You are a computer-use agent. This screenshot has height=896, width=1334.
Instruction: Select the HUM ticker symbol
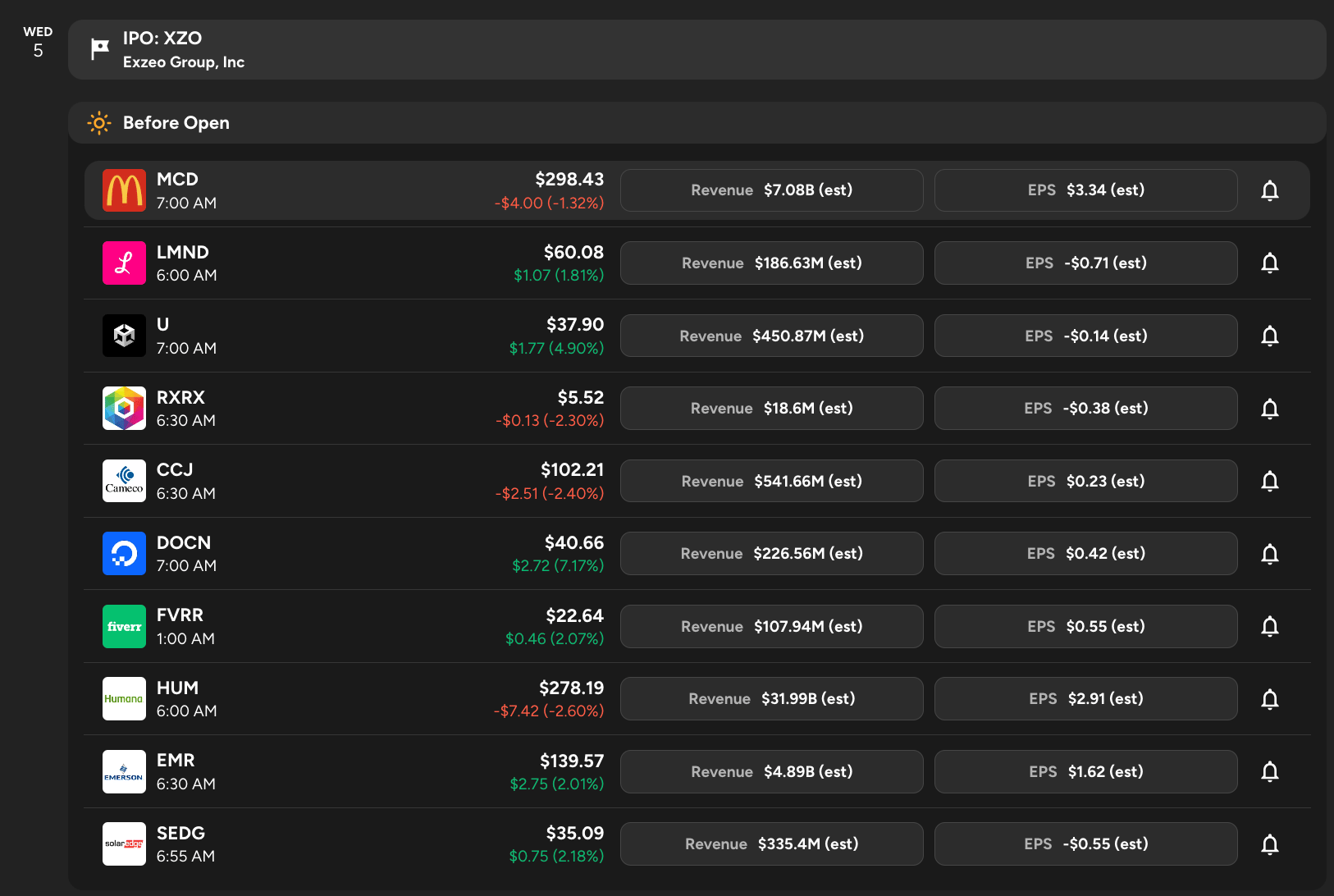coord(177,688)
